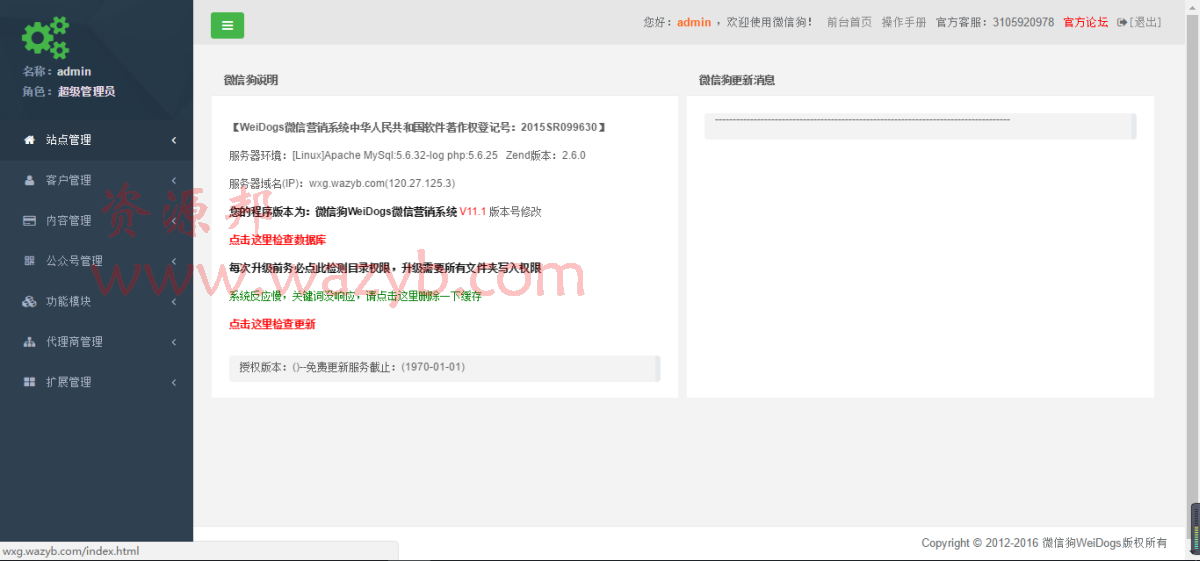Click the 授权版本 license info box
Image resolution: width=1200 pixels, height=561 pixels.
pyautogui.click(x=445, y=368)
